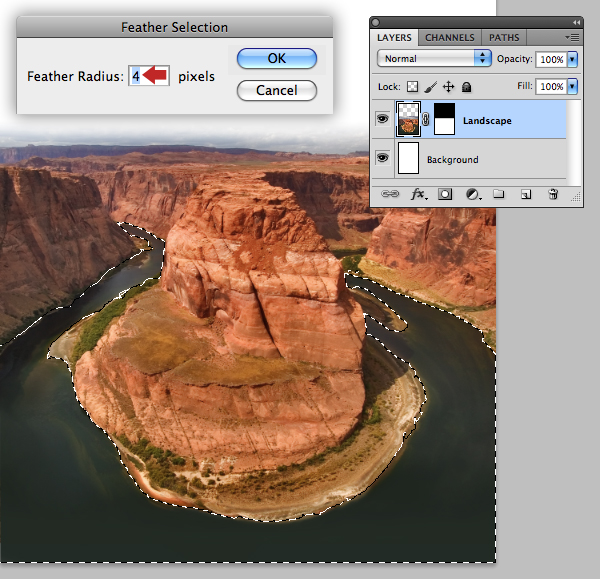Screen dimensions: 600x579
Task: Toggle the lock position icon
Action: (x=448, y=87)
